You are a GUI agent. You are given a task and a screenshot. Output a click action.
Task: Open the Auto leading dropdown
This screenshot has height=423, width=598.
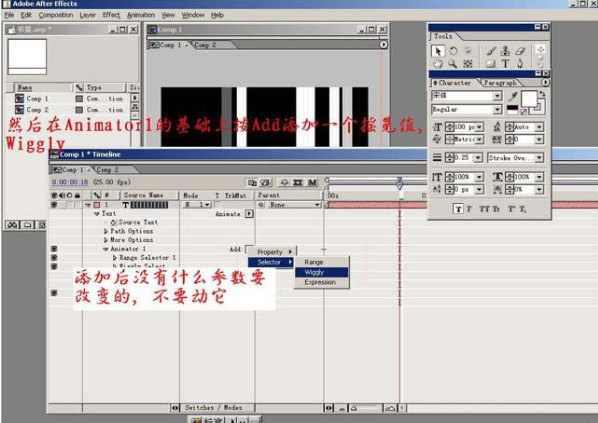tap(539, 127)
